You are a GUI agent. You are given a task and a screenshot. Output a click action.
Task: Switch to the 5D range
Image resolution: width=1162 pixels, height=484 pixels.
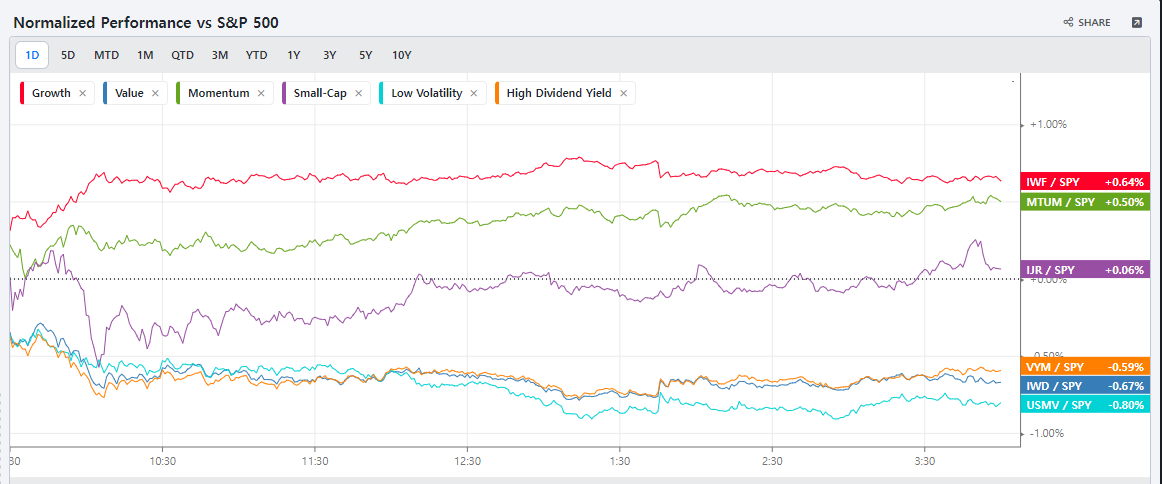click(x=68, y=55)
